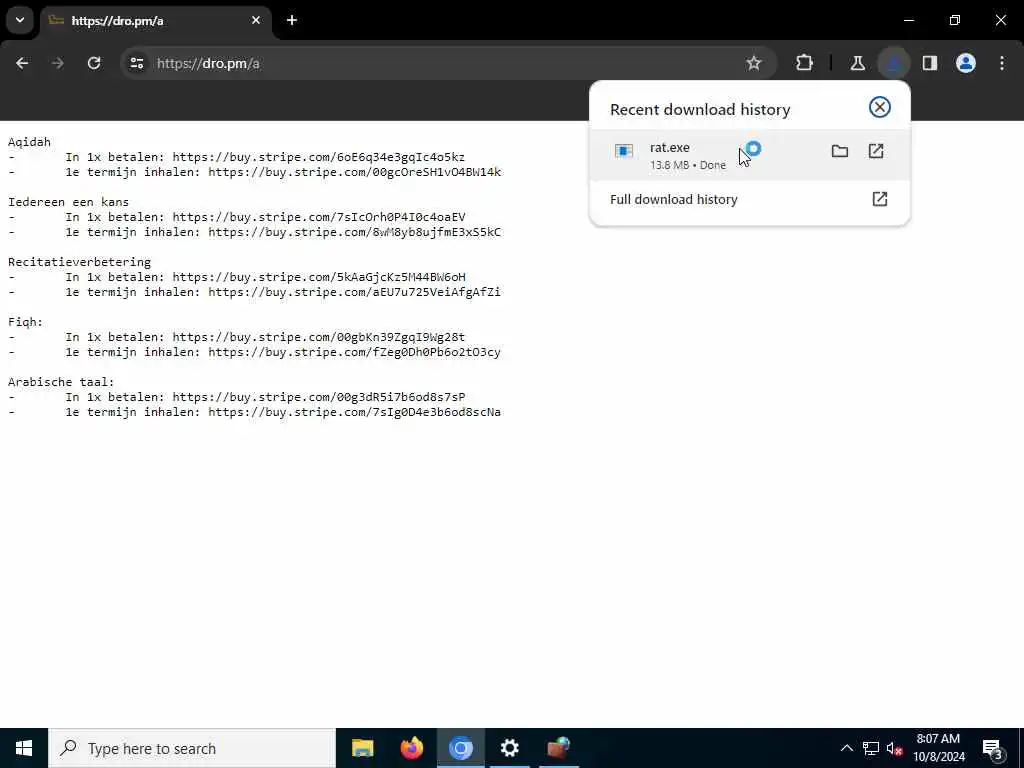Screen dimensions: 1024x768
Task: Click Recitatieverbetering heading text
Action: click(79, 262)
